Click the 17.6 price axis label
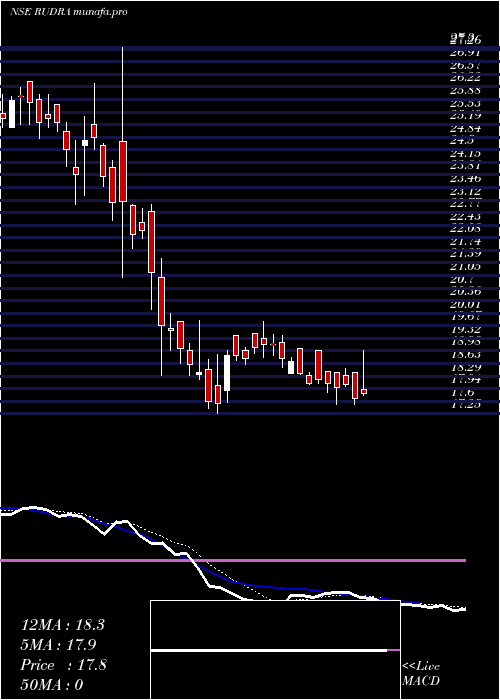The image size is (500, 700). (462, 393)
